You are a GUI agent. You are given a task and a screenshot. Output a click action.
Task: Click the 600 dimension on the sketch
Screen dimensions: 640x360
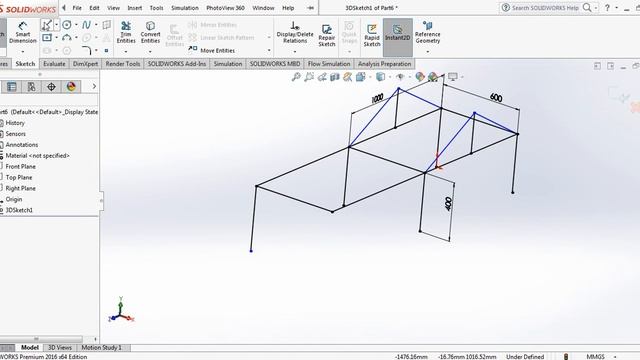point(496,98)
